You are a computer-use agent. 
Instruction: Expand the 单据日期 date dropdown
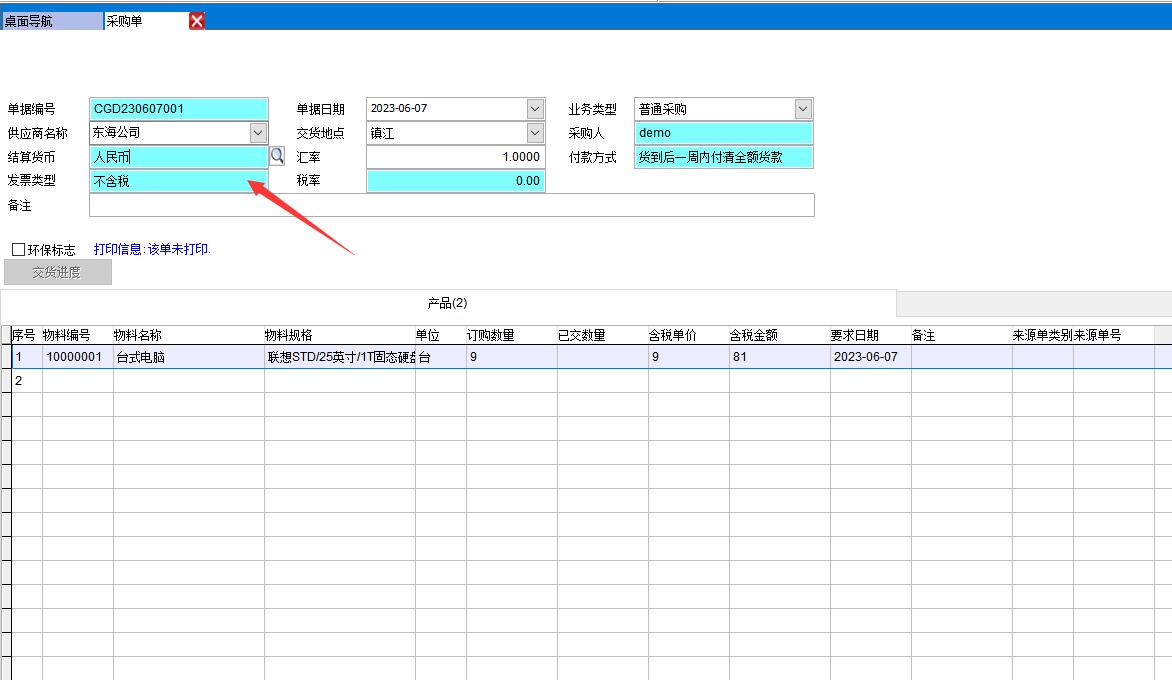coord(535,108)
